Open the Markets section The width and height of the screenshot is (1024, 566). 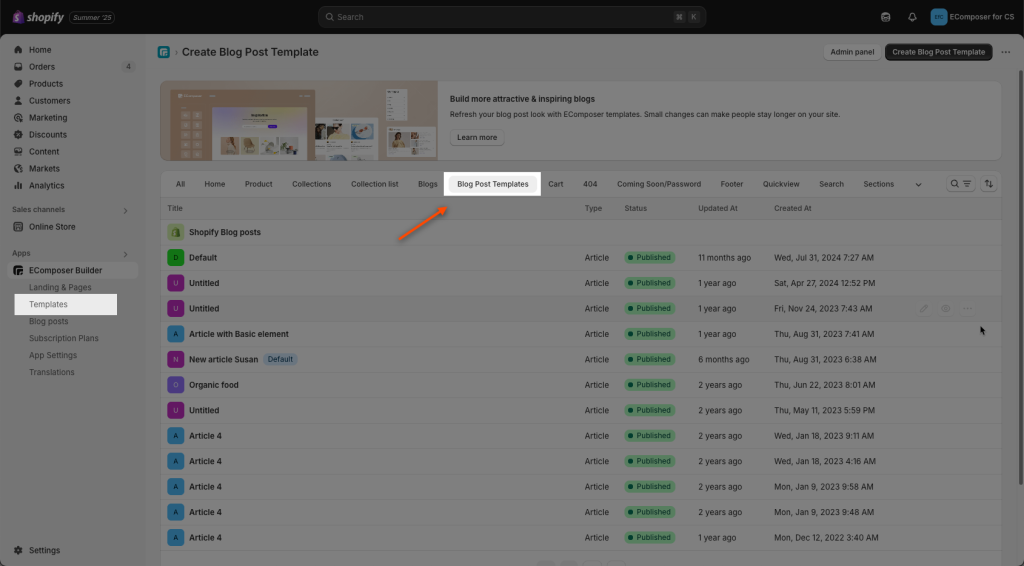(x=44, y=168)
